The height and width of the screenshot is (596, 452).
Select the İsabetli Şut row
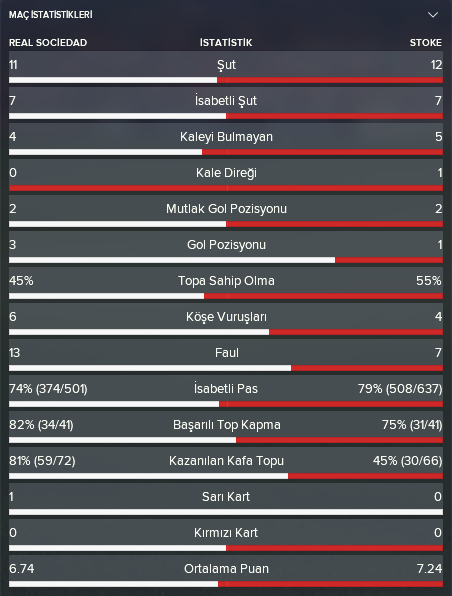[226, 104]
